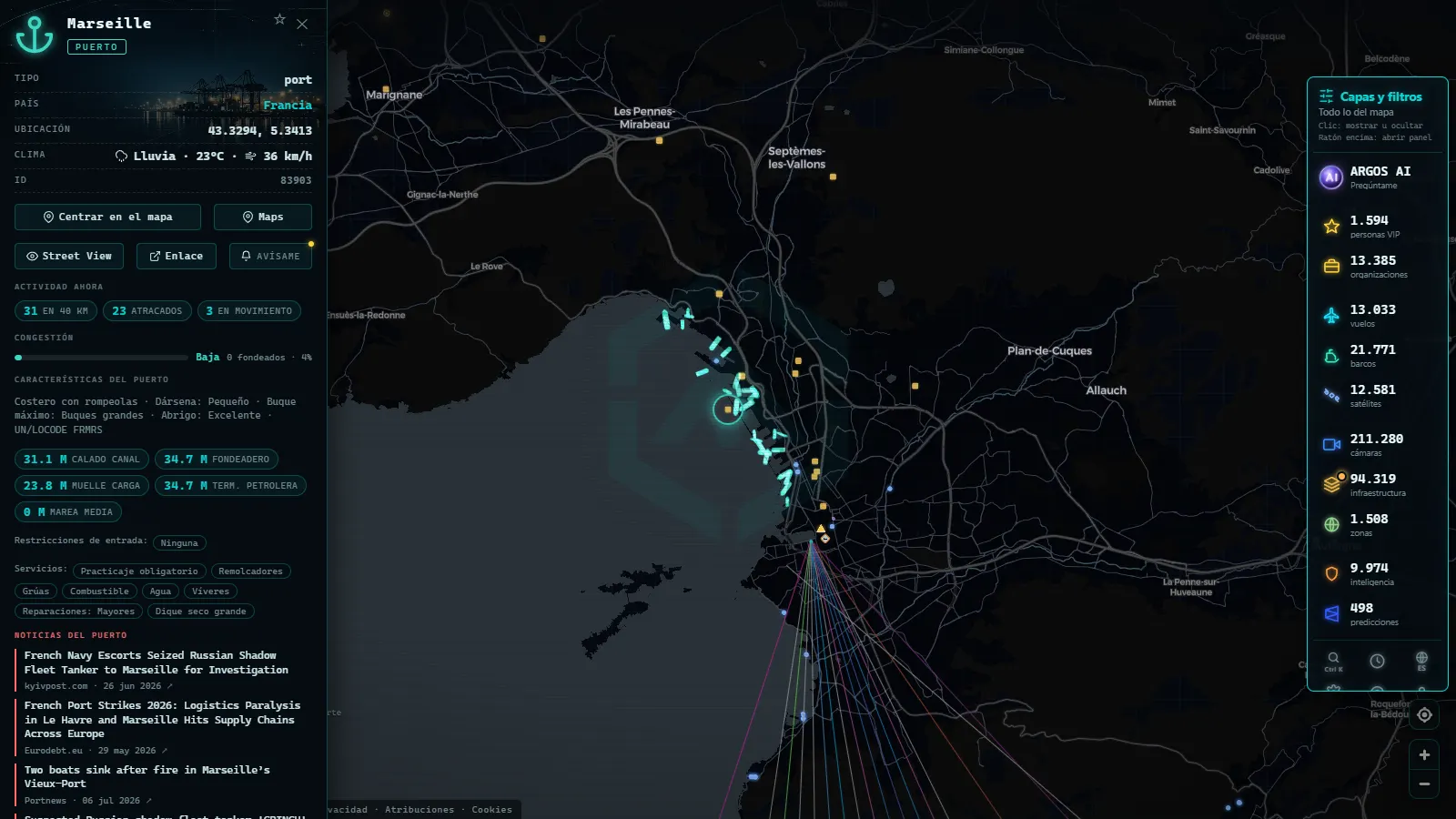Favorite Marseille with the star icon
Screen dimensions: 1456x819
pos(280,19)
